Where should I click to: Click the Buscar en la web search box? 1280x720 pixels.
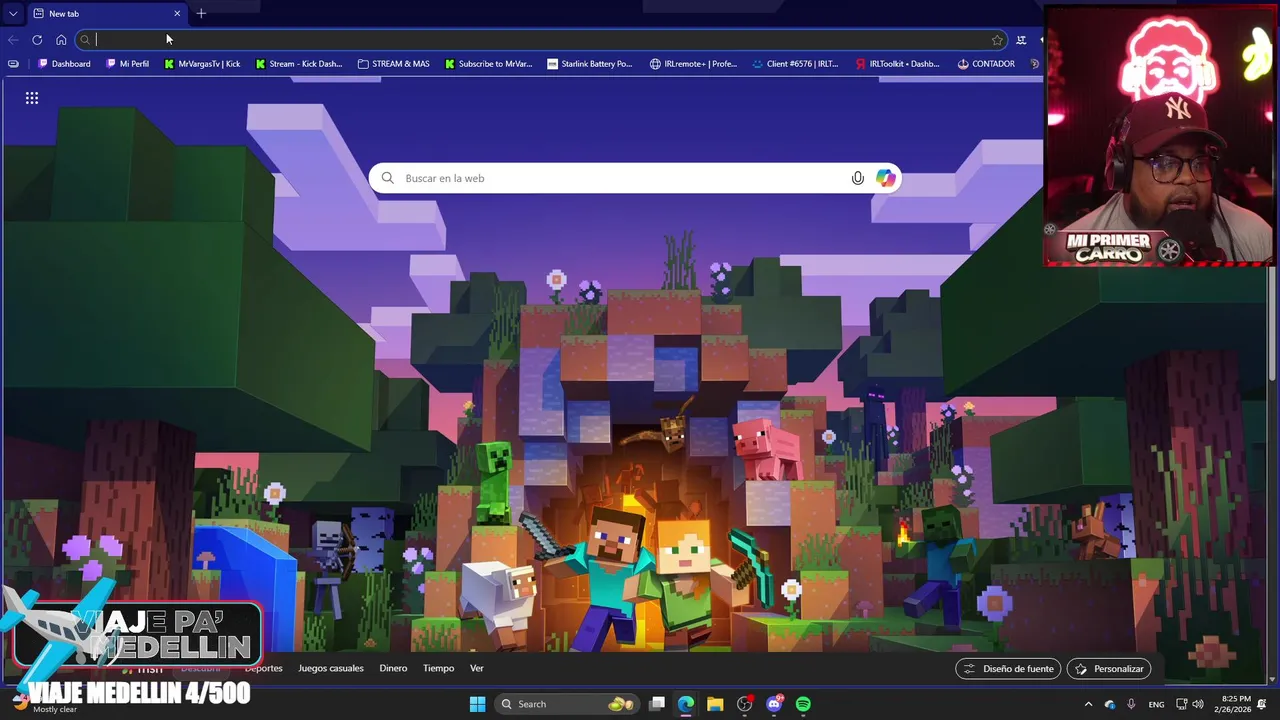coord(635,178)
